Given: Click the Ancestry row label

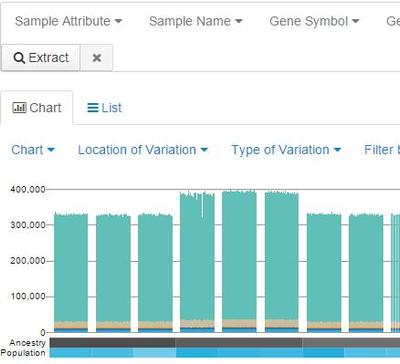Looking at the screenshot, I should [27, 343].
